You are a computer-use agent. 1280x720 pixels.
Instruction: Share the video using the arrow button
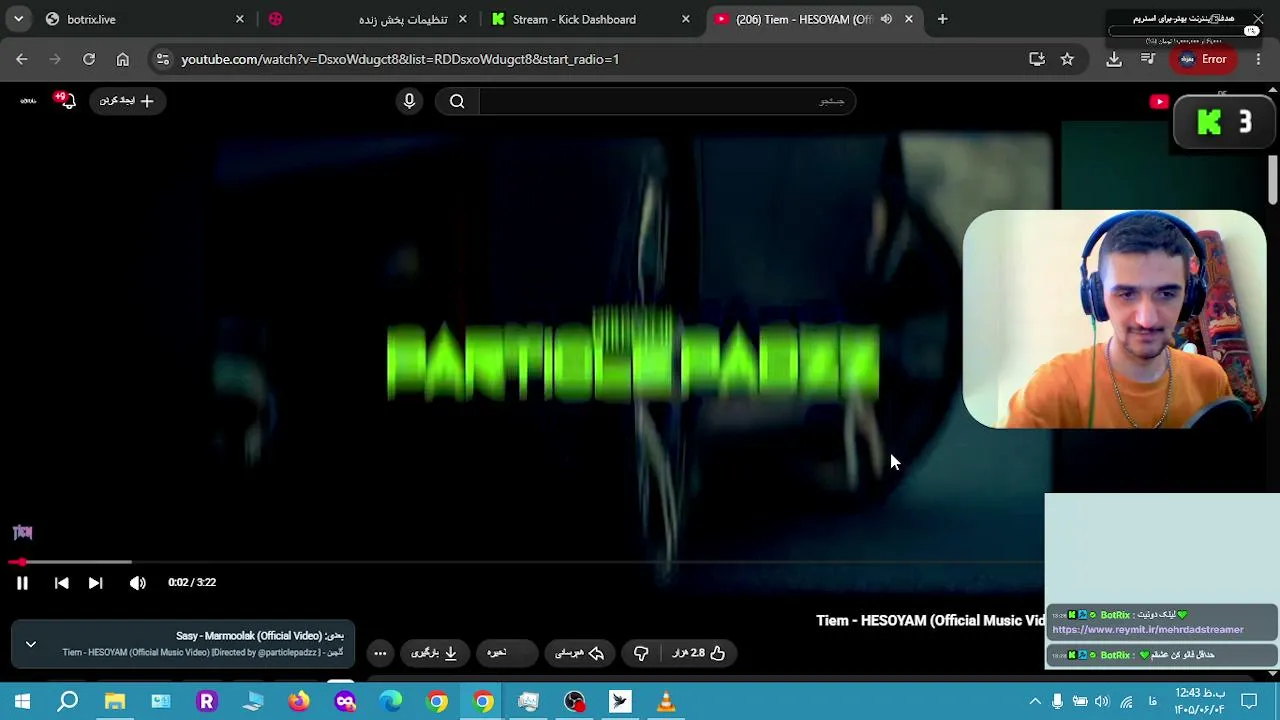coord(580,653)
